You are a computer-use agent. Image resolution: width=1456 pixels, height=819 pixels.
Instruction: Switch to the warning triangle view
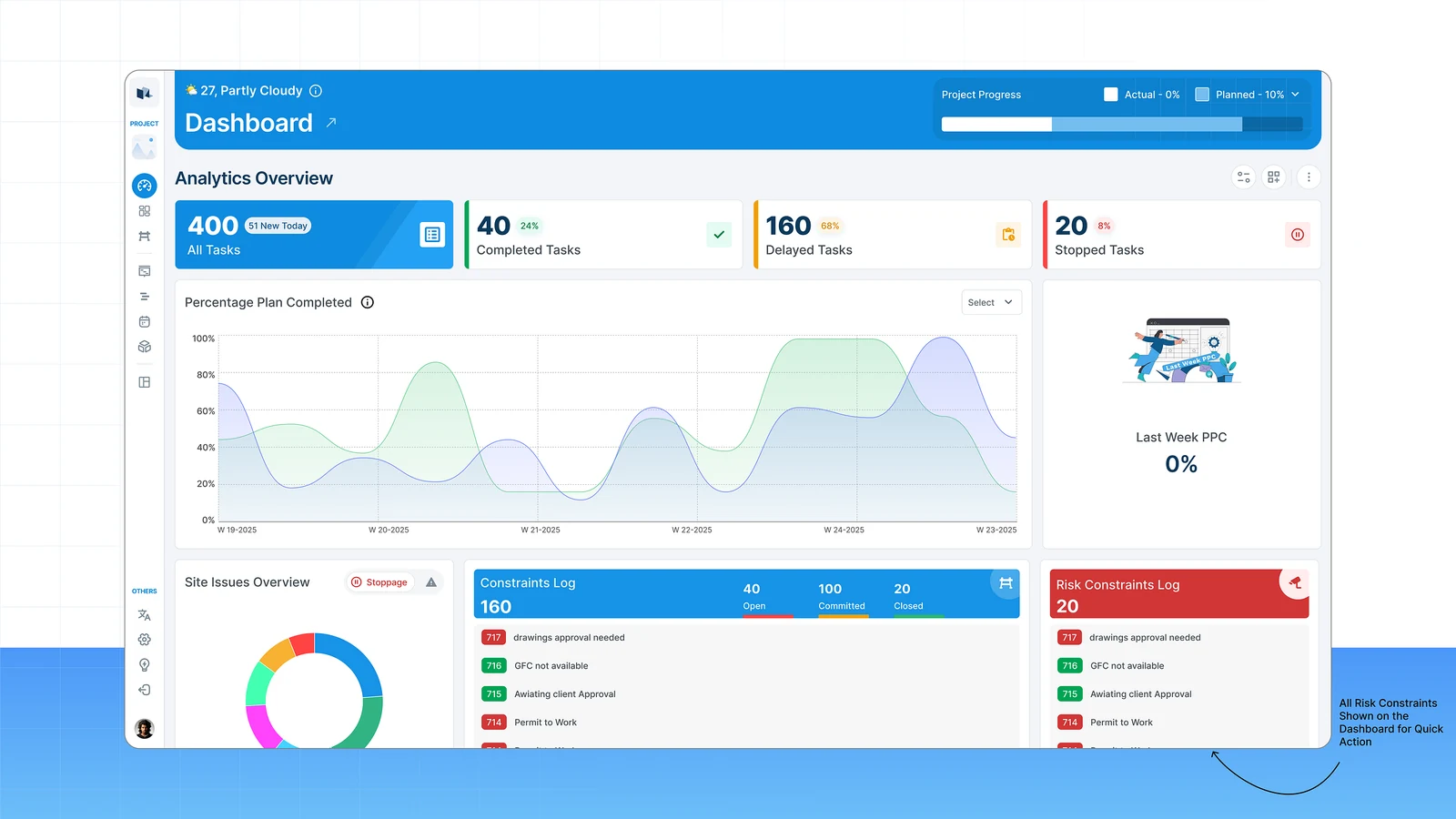(431, 582)
